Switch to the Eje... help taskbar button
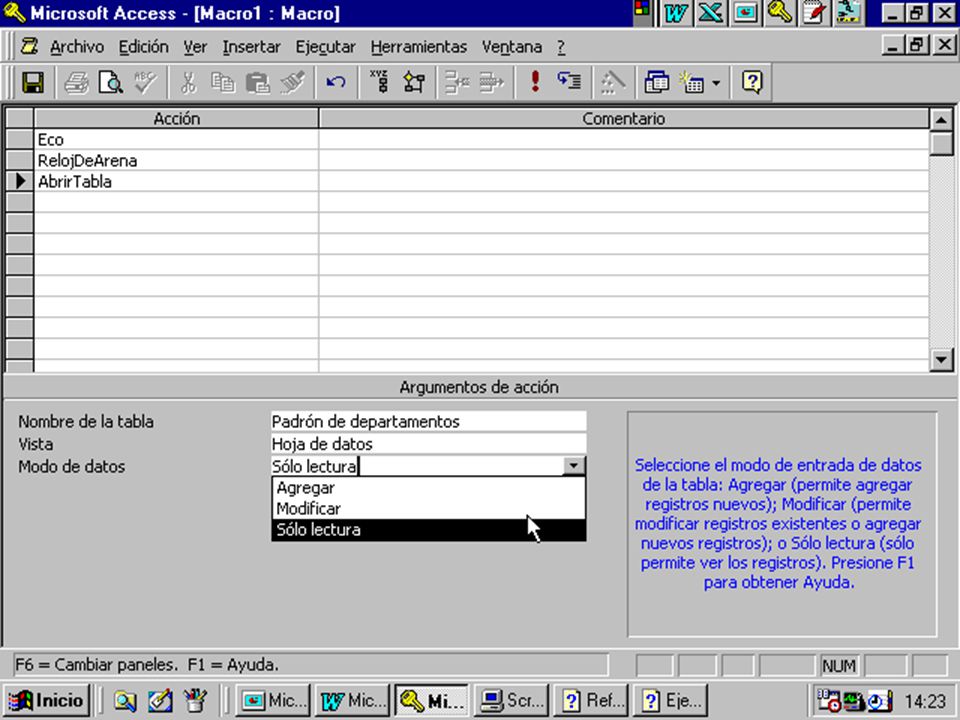 [x=671, y=700]
